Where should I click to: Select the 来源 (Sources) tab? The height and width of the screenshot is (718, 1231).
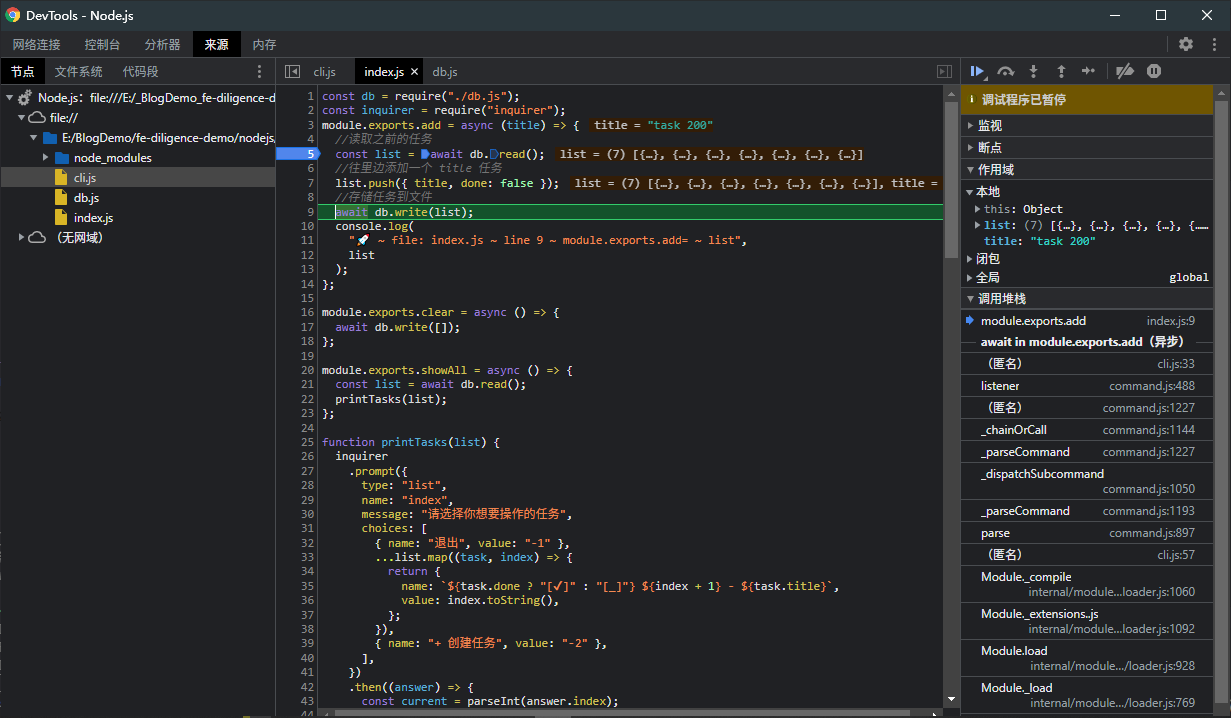coord(216,44)
